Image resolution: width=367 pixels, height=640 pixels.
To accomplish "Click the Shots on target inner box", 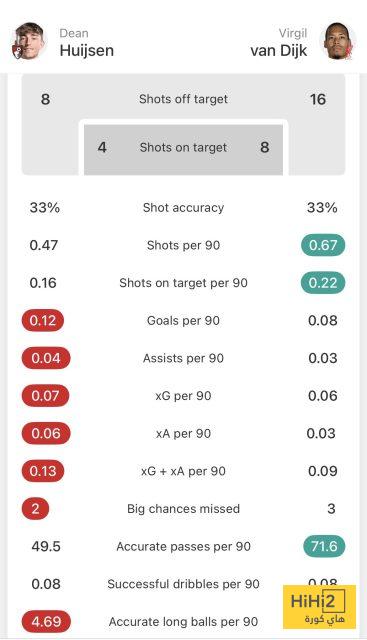I will 183,149.
